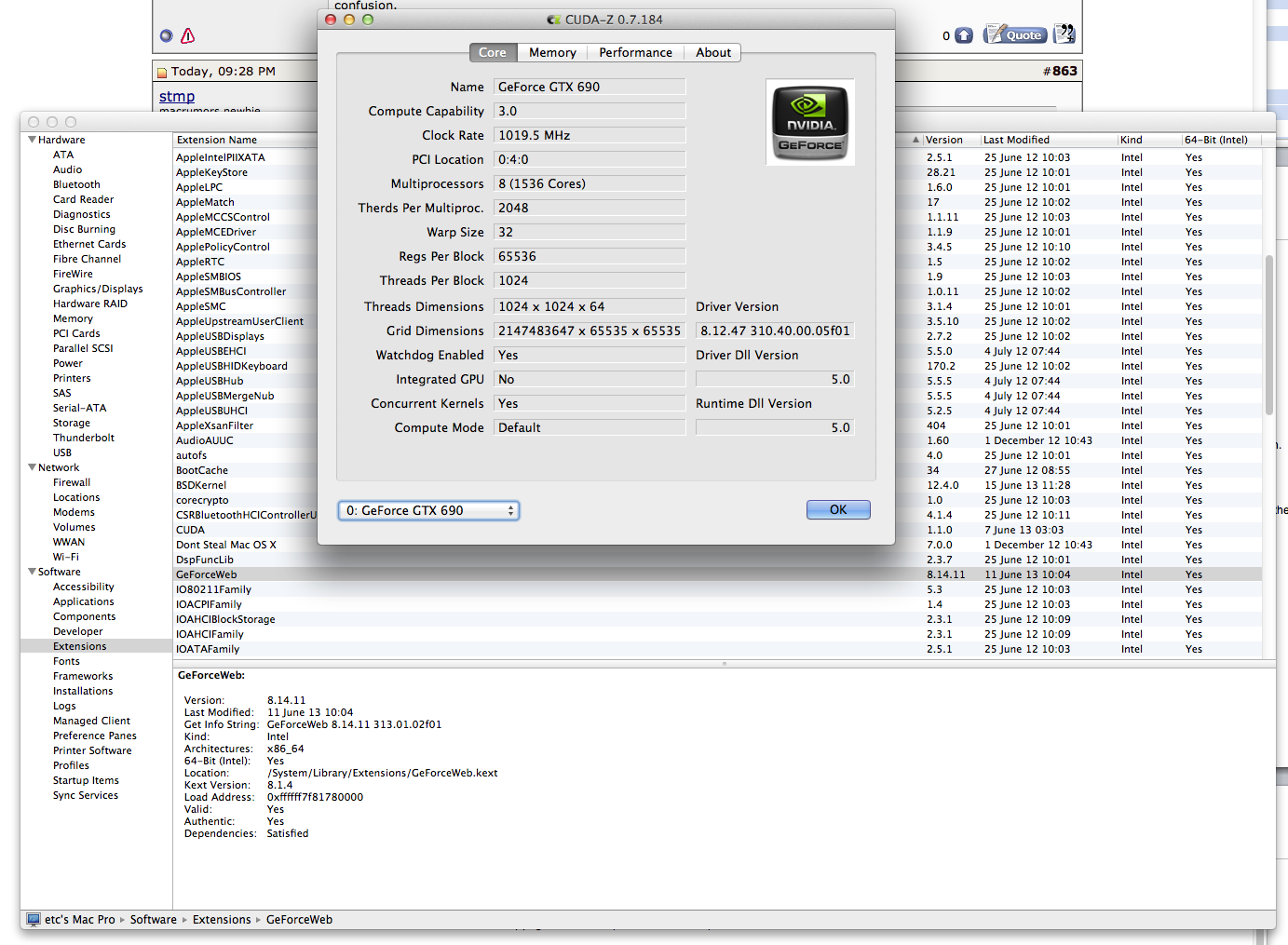Collapse the Network tree section
Viewport: 1288px width, 945px height.
point(32,467)
